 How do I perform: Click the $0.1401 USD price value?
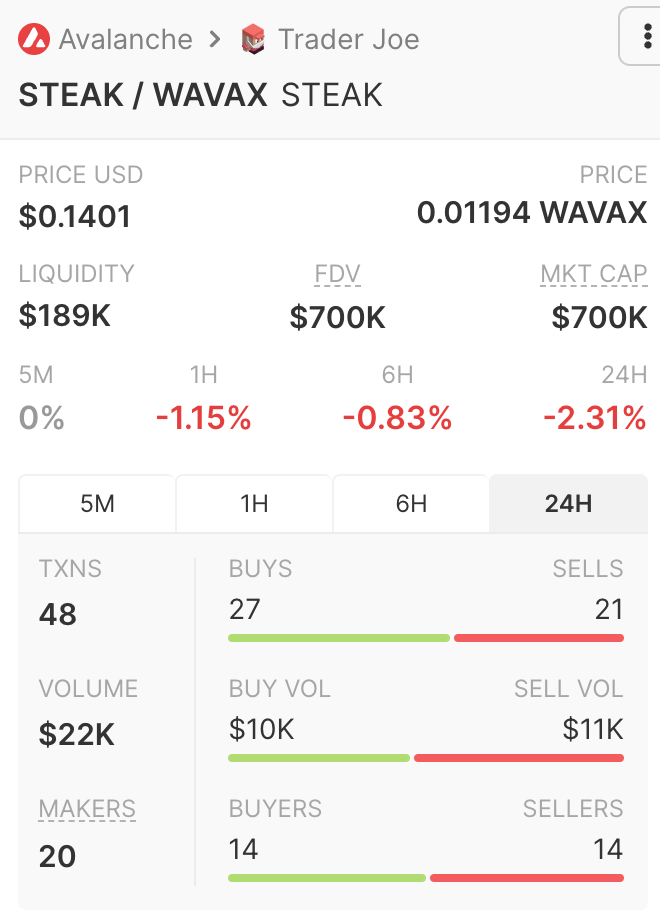(75, 216)
